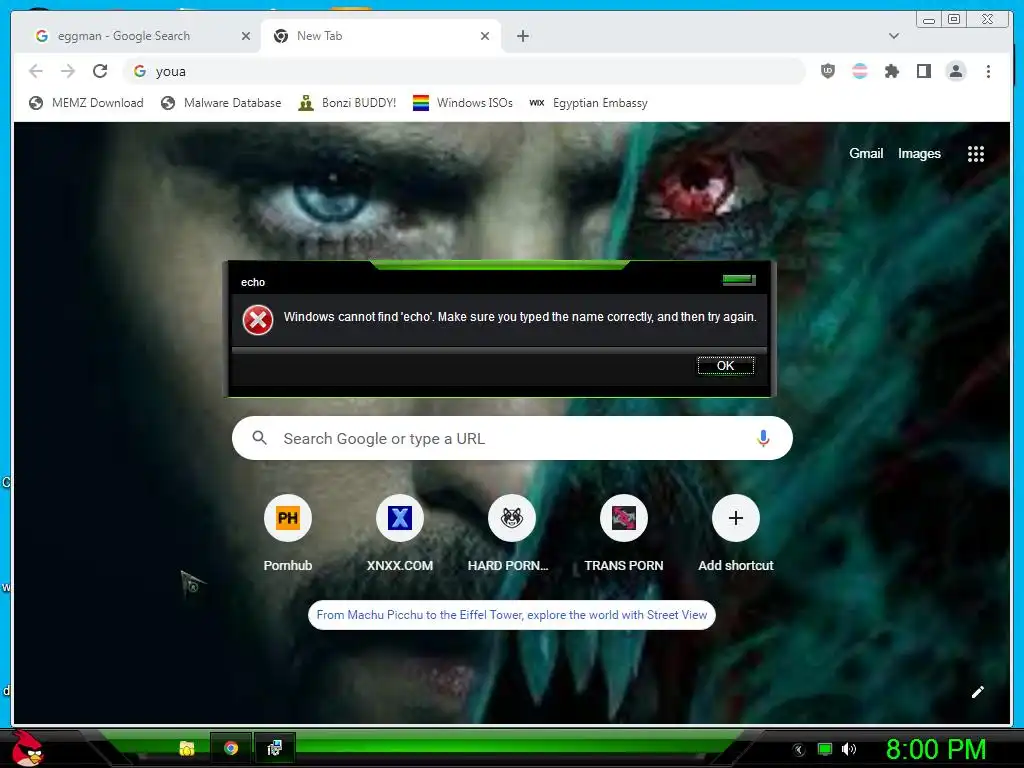Open the XNXX.COM shortcut tile

400,534
